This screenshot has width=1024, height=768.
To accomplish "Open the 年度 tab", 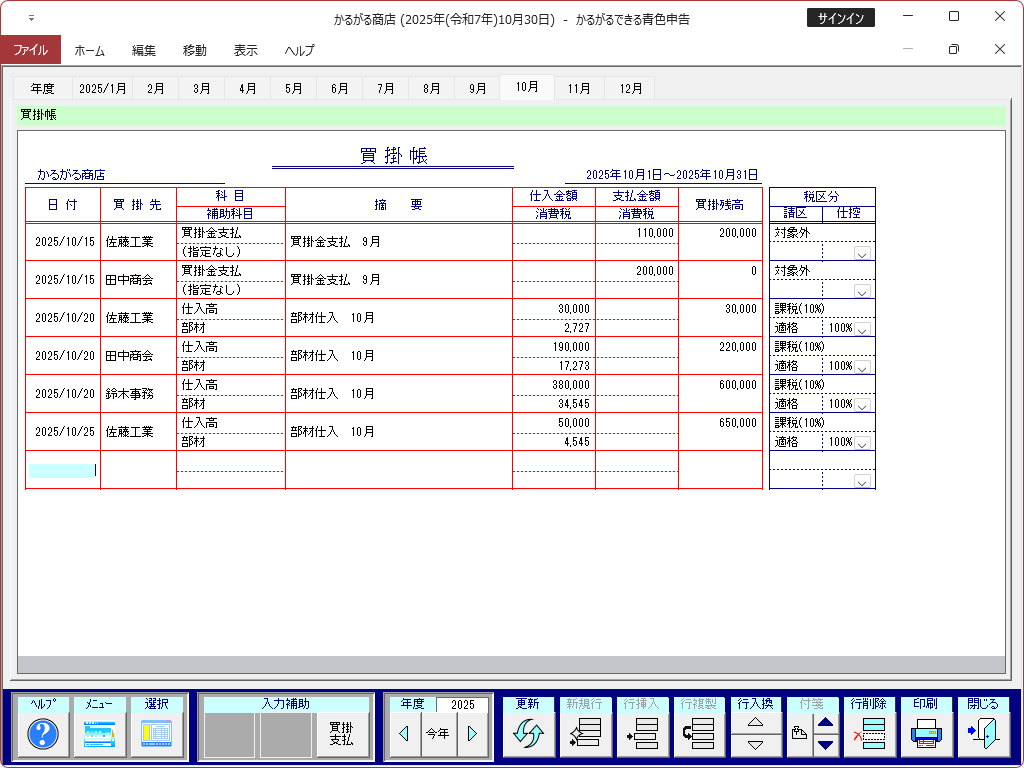I will 43,88.
